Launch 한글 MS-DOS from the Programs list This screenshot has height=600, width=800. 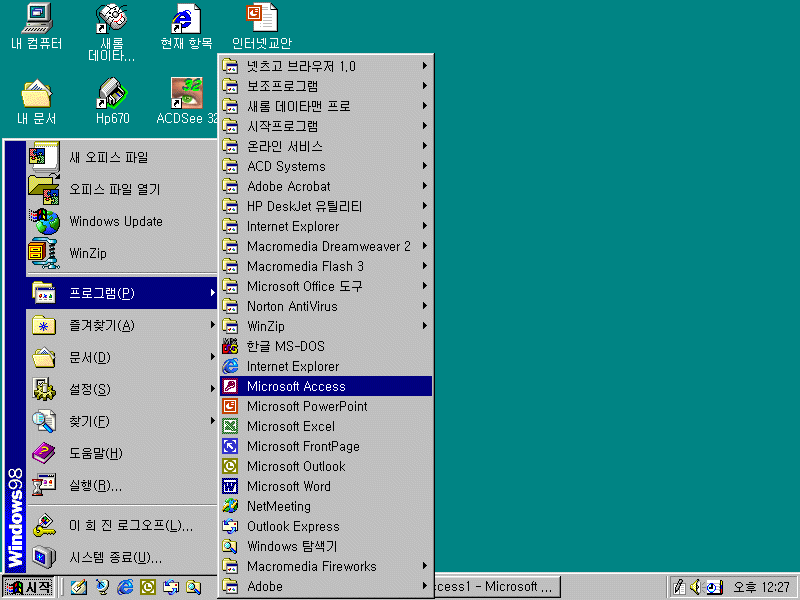(326, 346)
